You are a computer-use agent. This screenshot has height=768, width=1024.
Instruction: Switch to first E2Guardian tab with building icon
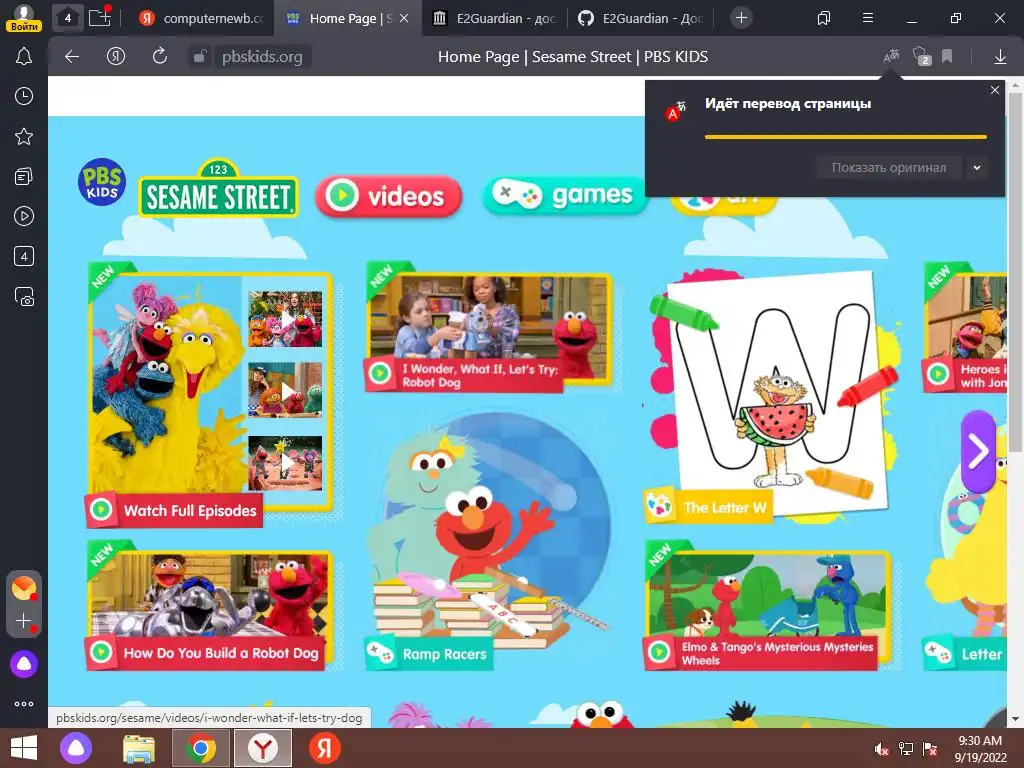[494, 18]
